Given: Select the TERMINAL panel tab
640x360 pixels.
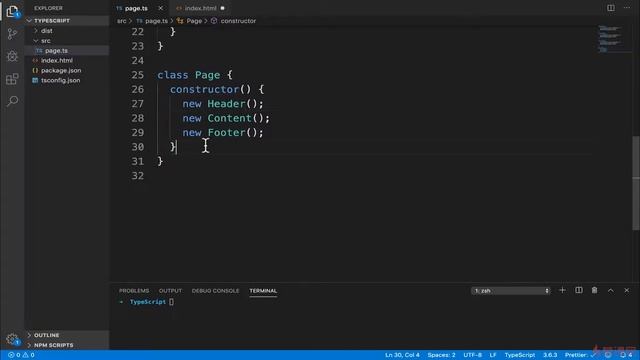Looking at the screenshot, I should pos(263,291).
